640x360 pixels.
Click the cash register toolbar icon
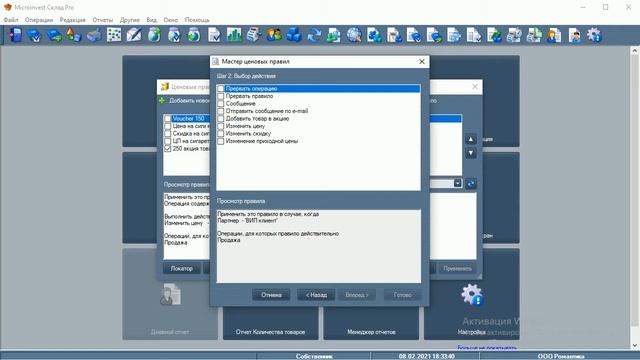[x=254, y=36]
